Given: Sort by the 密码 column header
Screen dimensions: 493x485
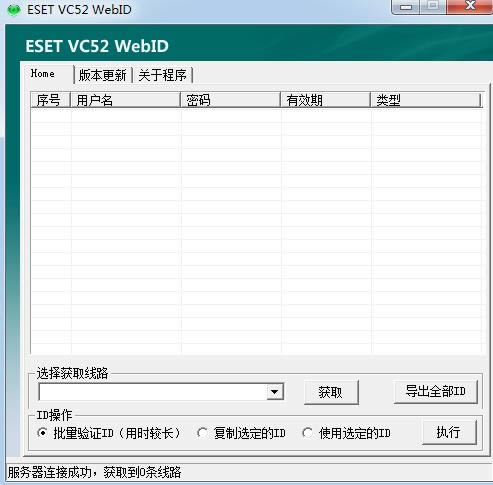Looking at the screenshot, I should (x=230, y=100).
